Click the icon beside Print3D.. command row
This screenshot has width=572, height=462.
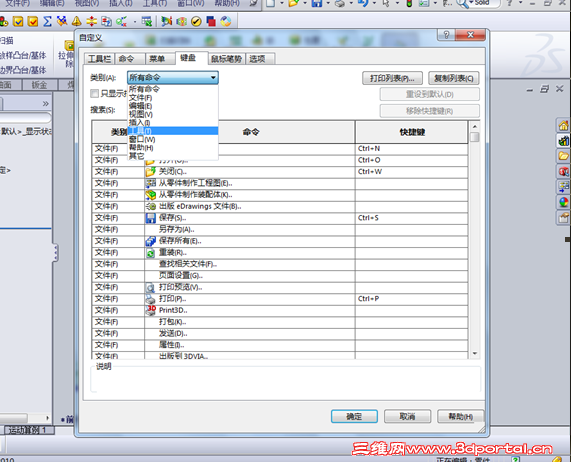tap(151, 310)
